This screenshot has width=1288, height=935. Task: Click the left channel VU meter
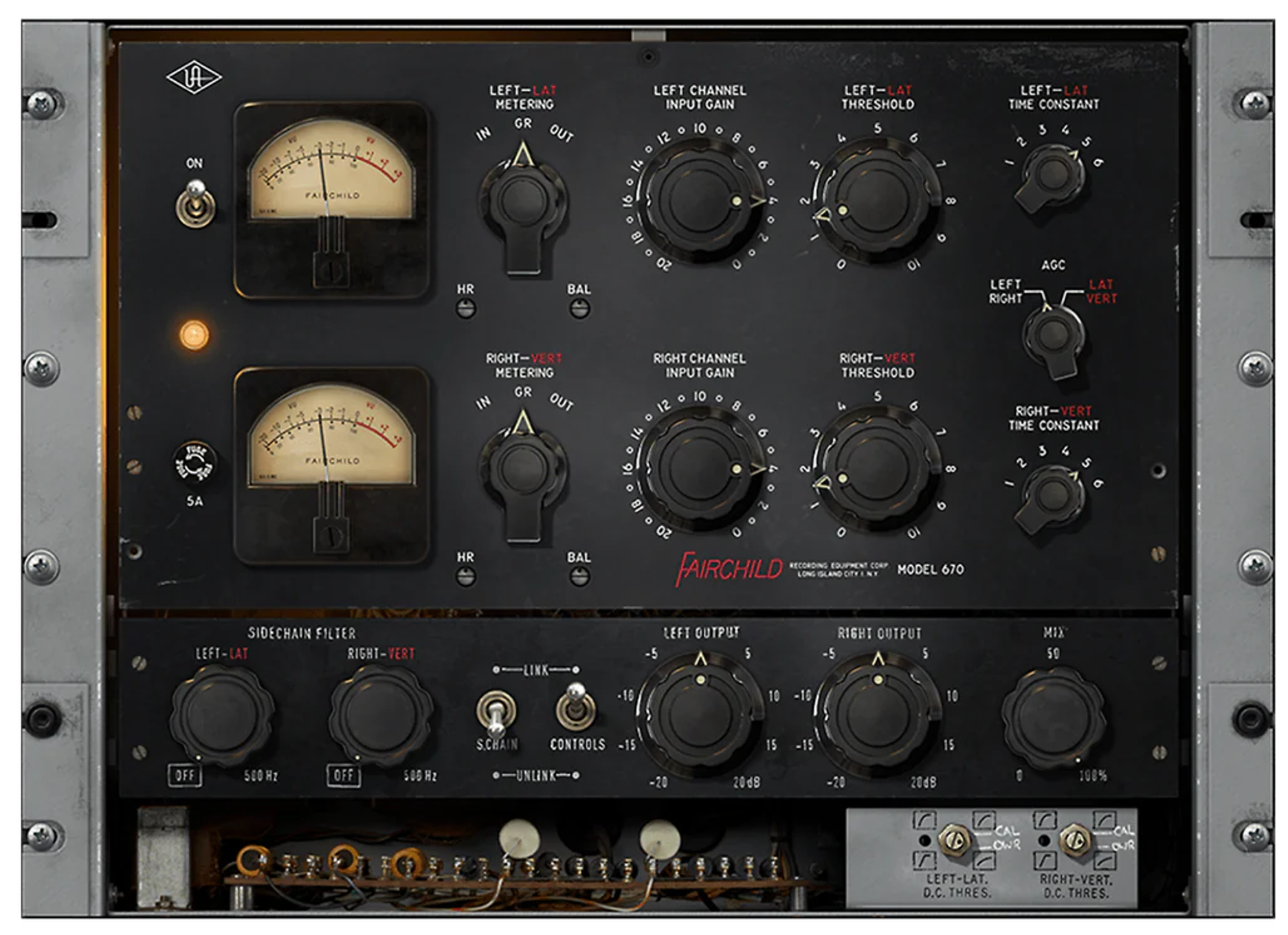click(x=333, y=199)
